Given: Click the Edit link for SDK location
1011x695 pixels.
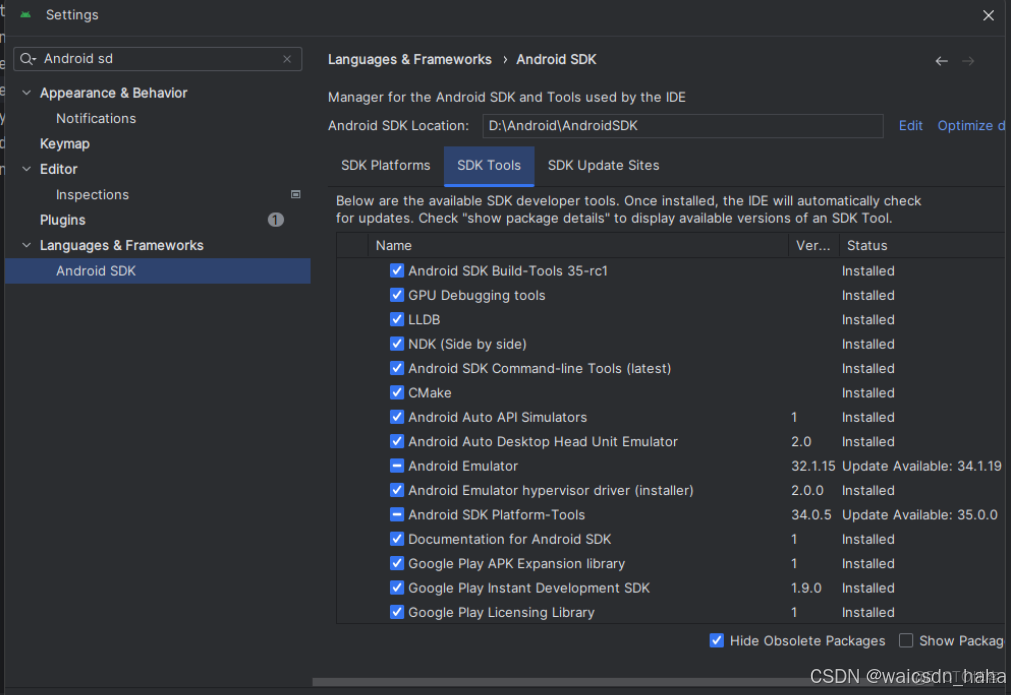Looking at the screenshot, I should click(x=909, y=125).
